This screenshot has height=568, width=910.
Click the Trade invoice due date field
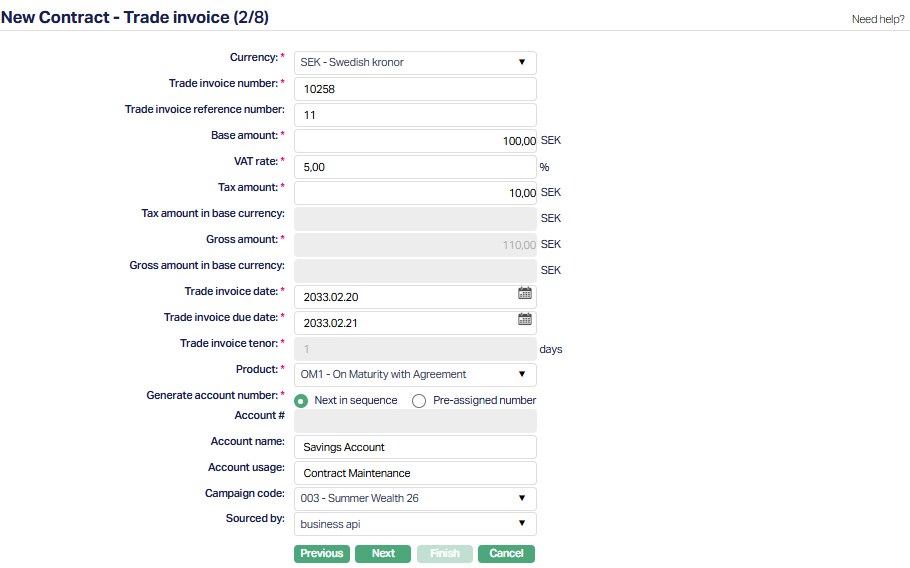tap(405, 323)
